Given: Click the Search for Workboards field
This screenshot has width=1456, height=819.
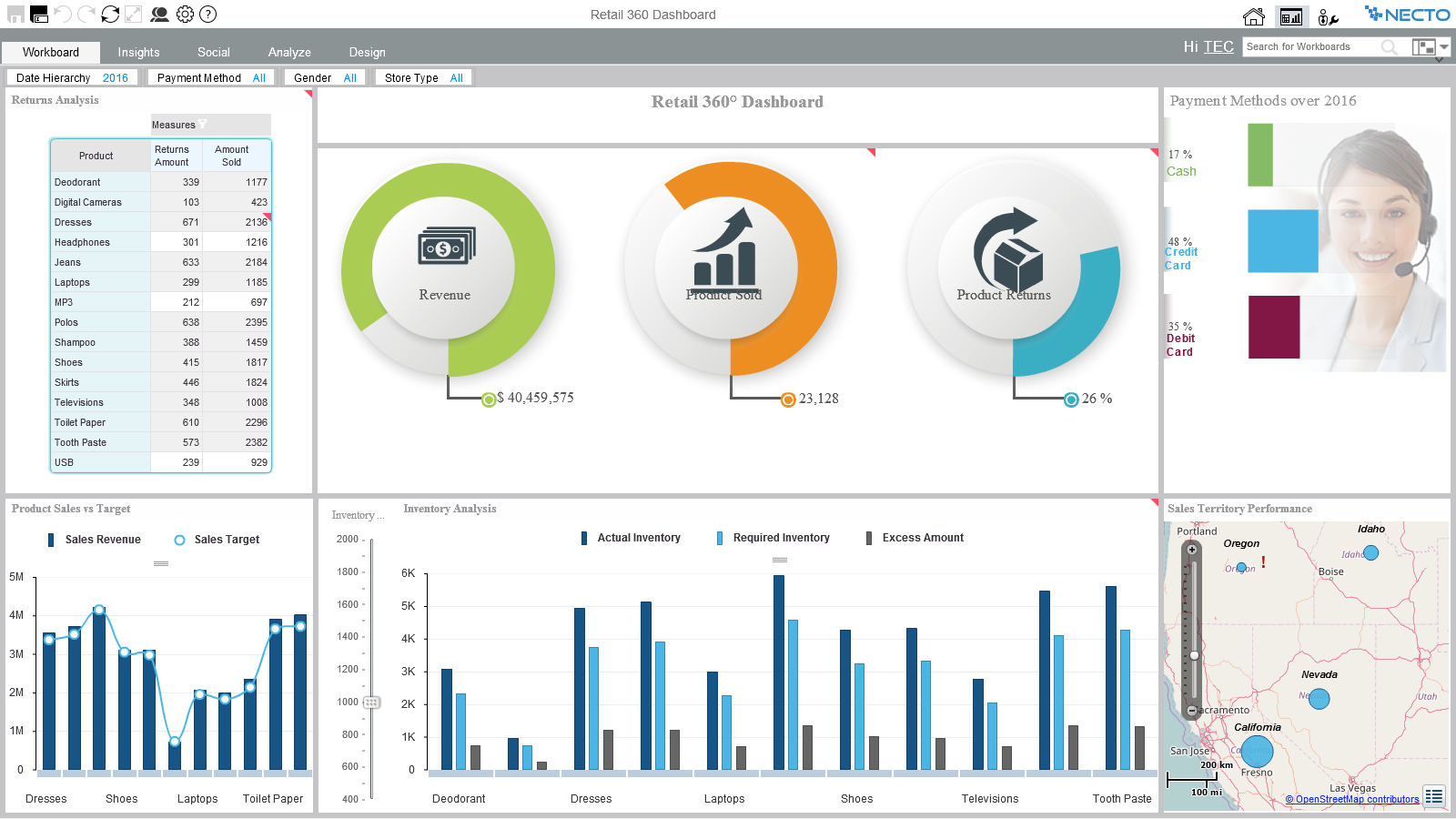Looking at the screenshot, I should tap(1310, 47).
